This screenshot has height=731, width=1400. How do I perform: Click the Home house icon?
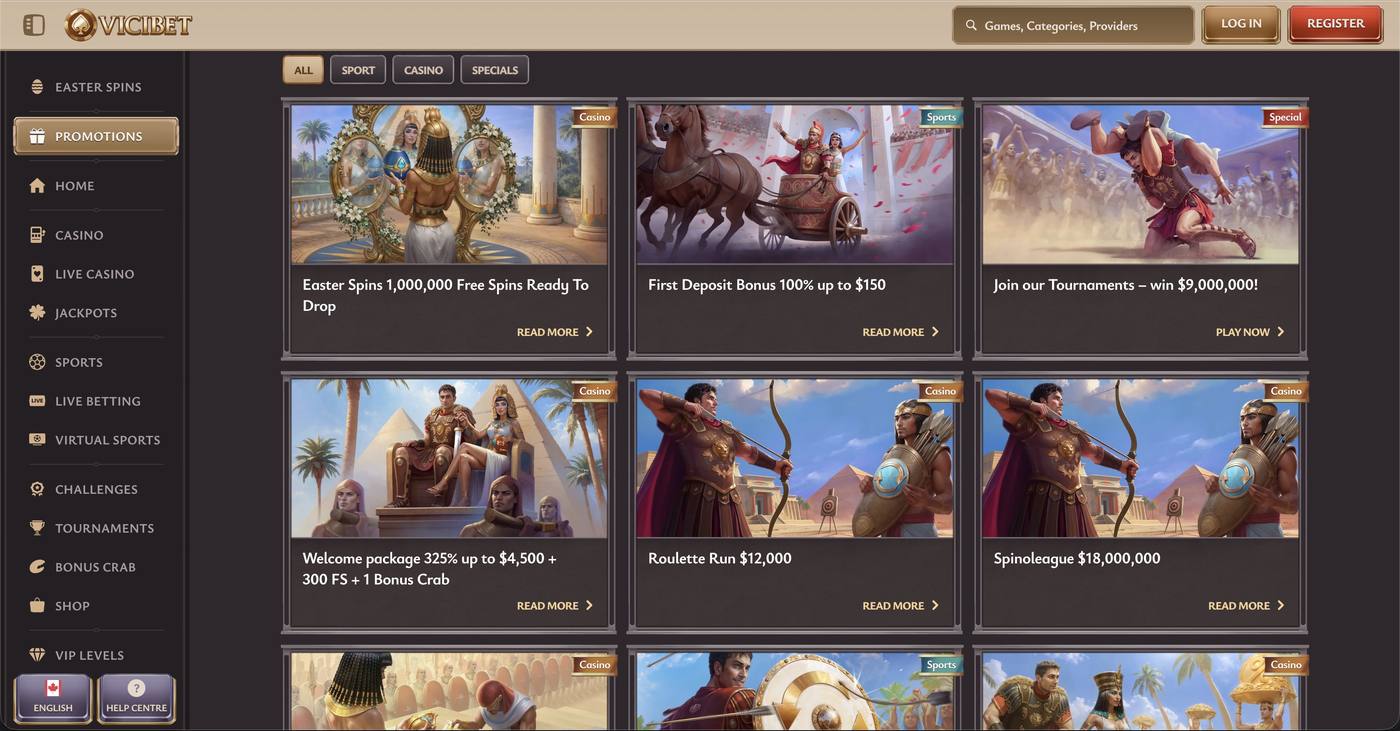point(37,185)
